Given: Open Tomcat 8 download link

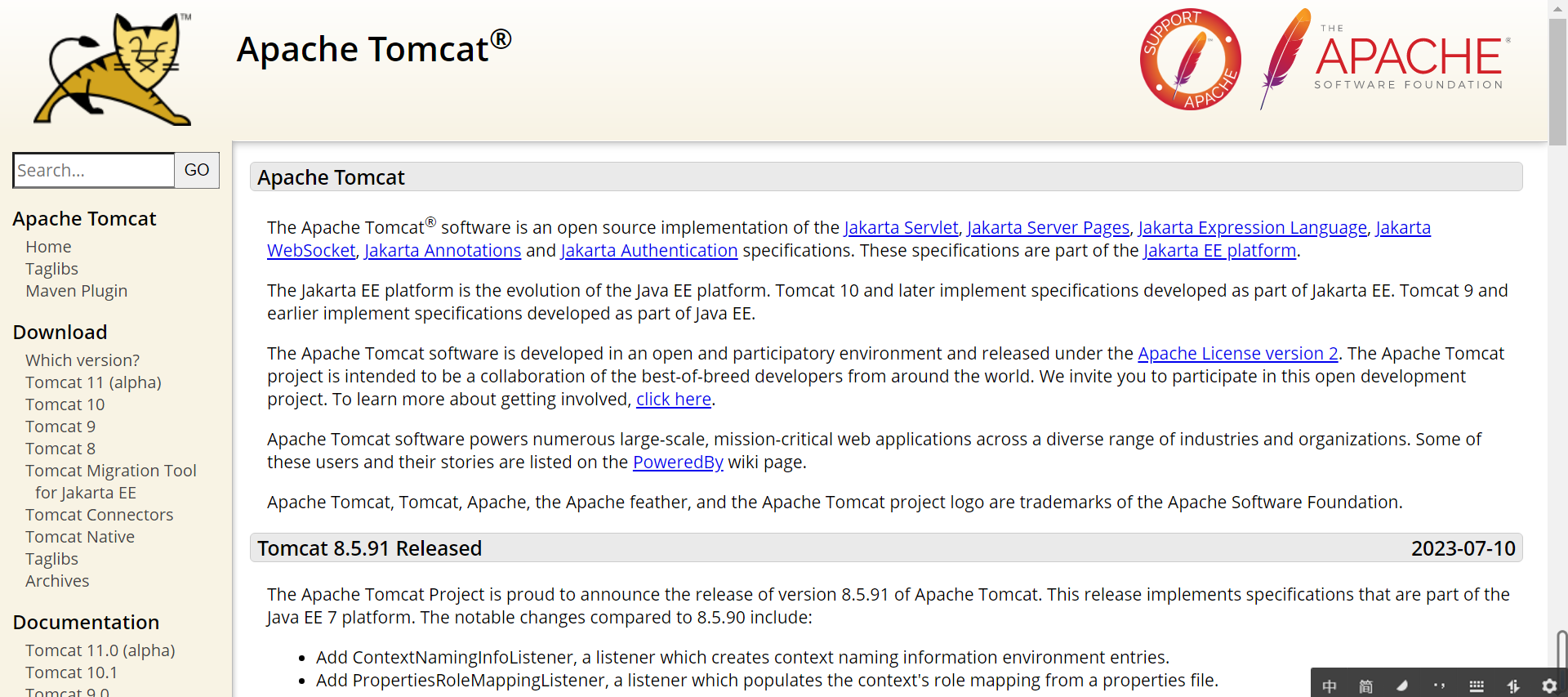Looking at the screenshot, I should [x=60, y=449].
